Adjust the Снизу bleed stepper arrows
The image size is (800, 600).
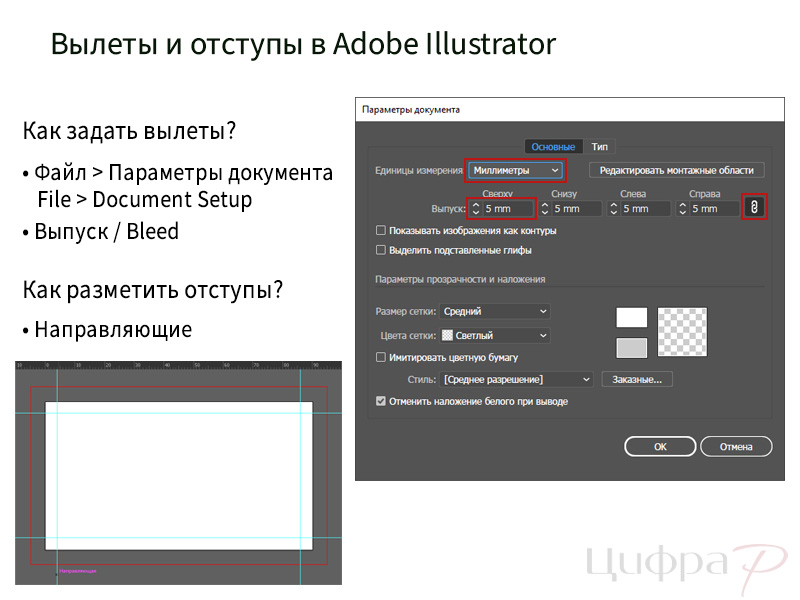(544, 209)
